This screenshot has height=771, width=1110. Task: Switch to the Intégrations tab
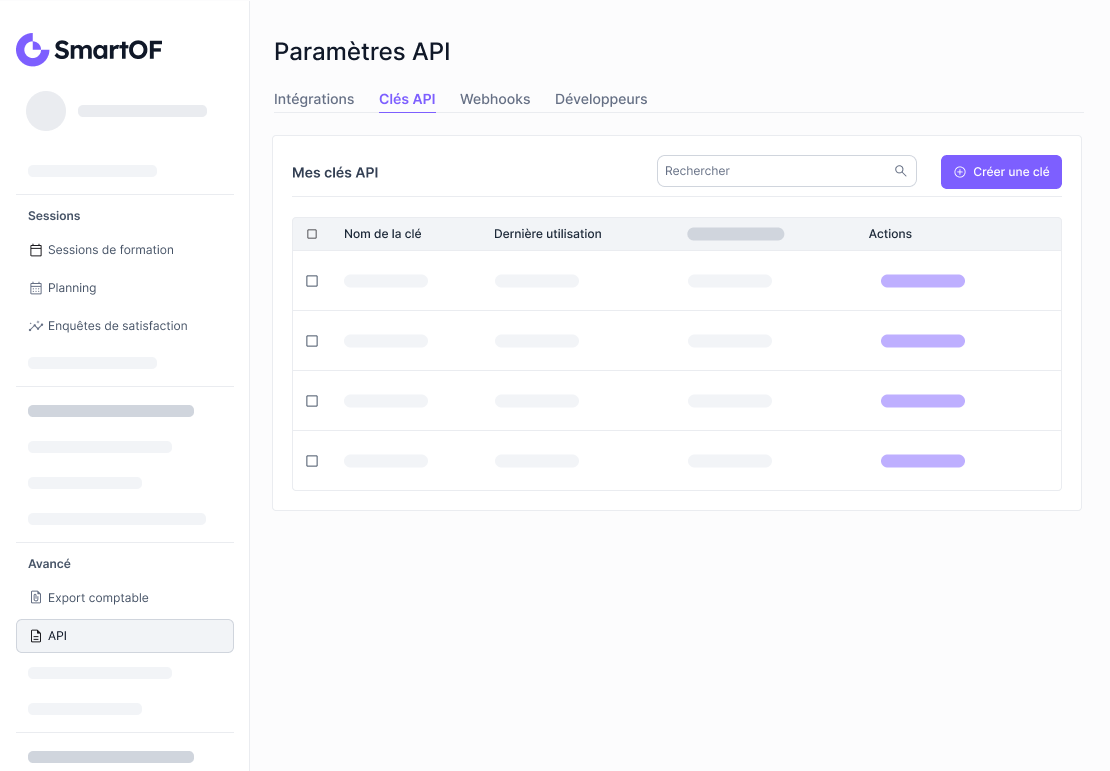tap(314, 99)
